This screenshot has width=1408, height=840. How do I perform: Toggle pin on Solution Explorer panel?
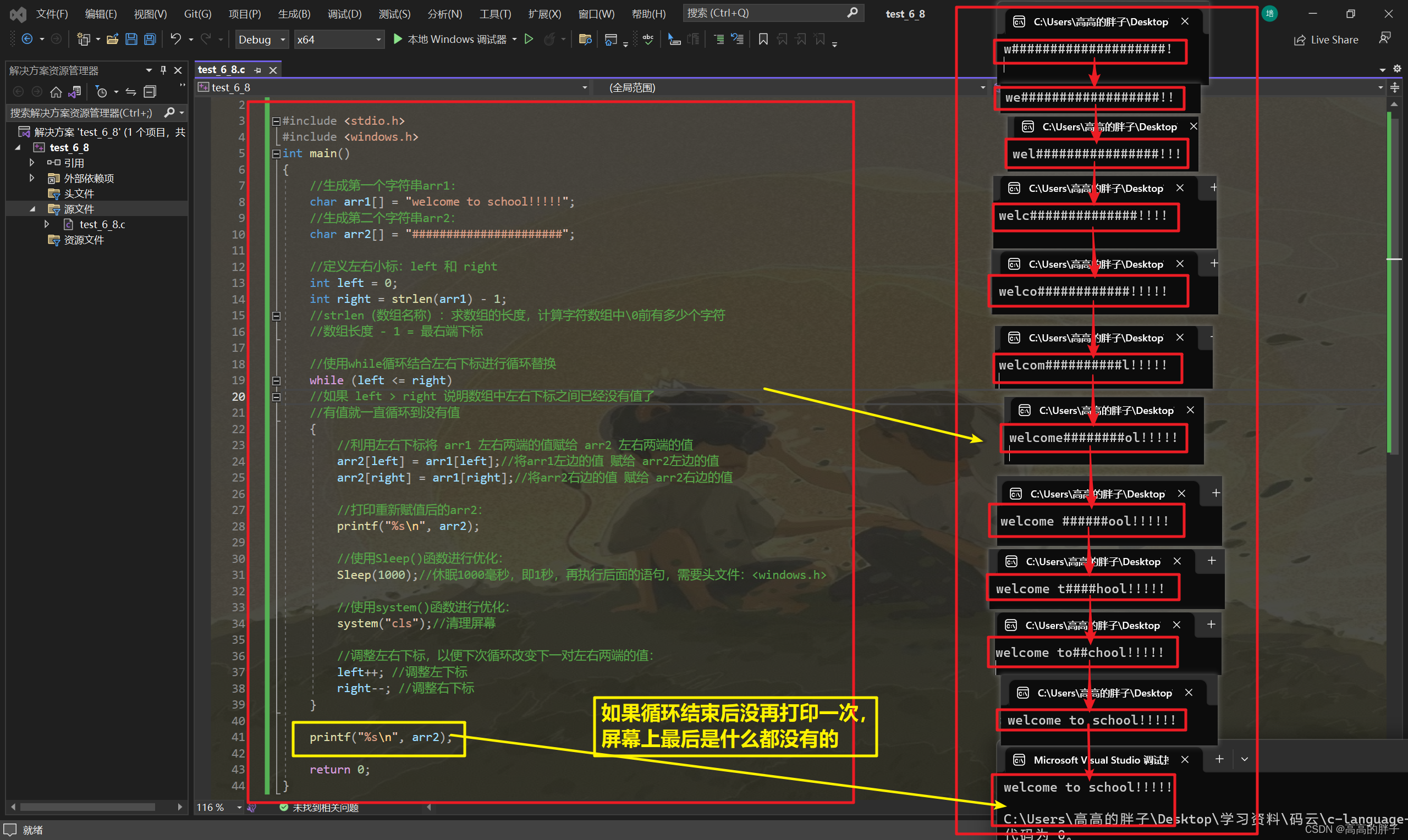click(163, 70)
